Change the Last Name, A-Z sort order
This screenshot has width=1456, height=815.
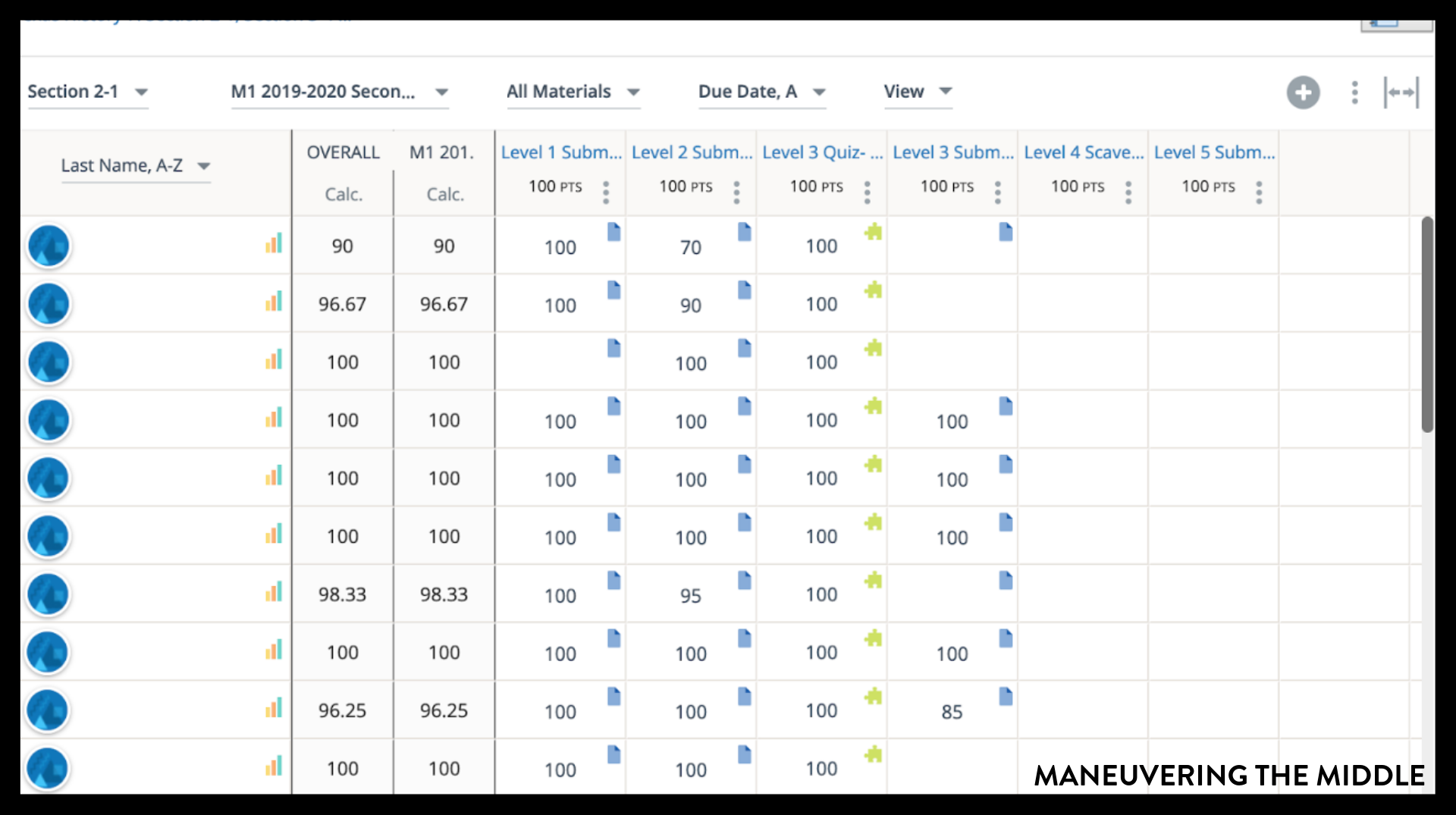[x=135, y=165]
